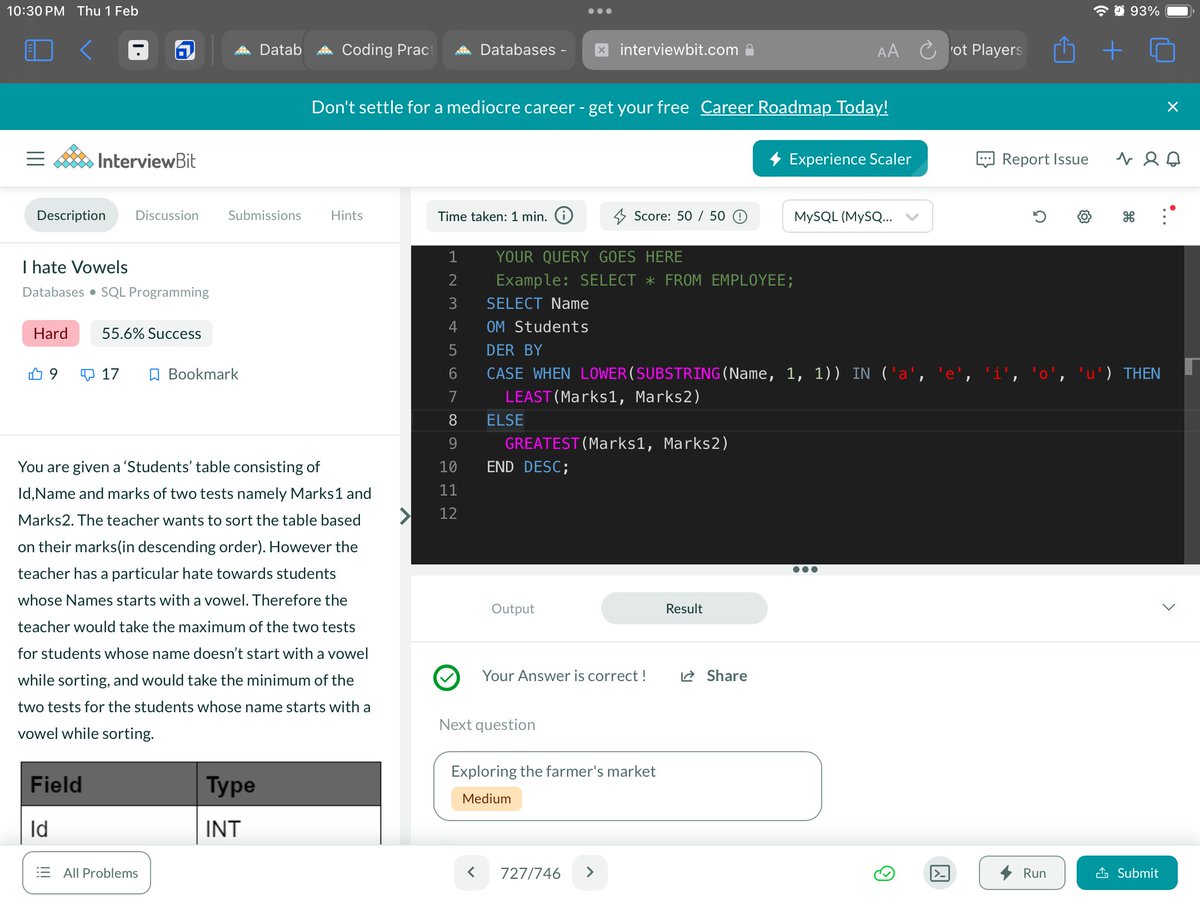Add new Safari tab with plus
This screenshot has width=1200, height=900.
1114,50
